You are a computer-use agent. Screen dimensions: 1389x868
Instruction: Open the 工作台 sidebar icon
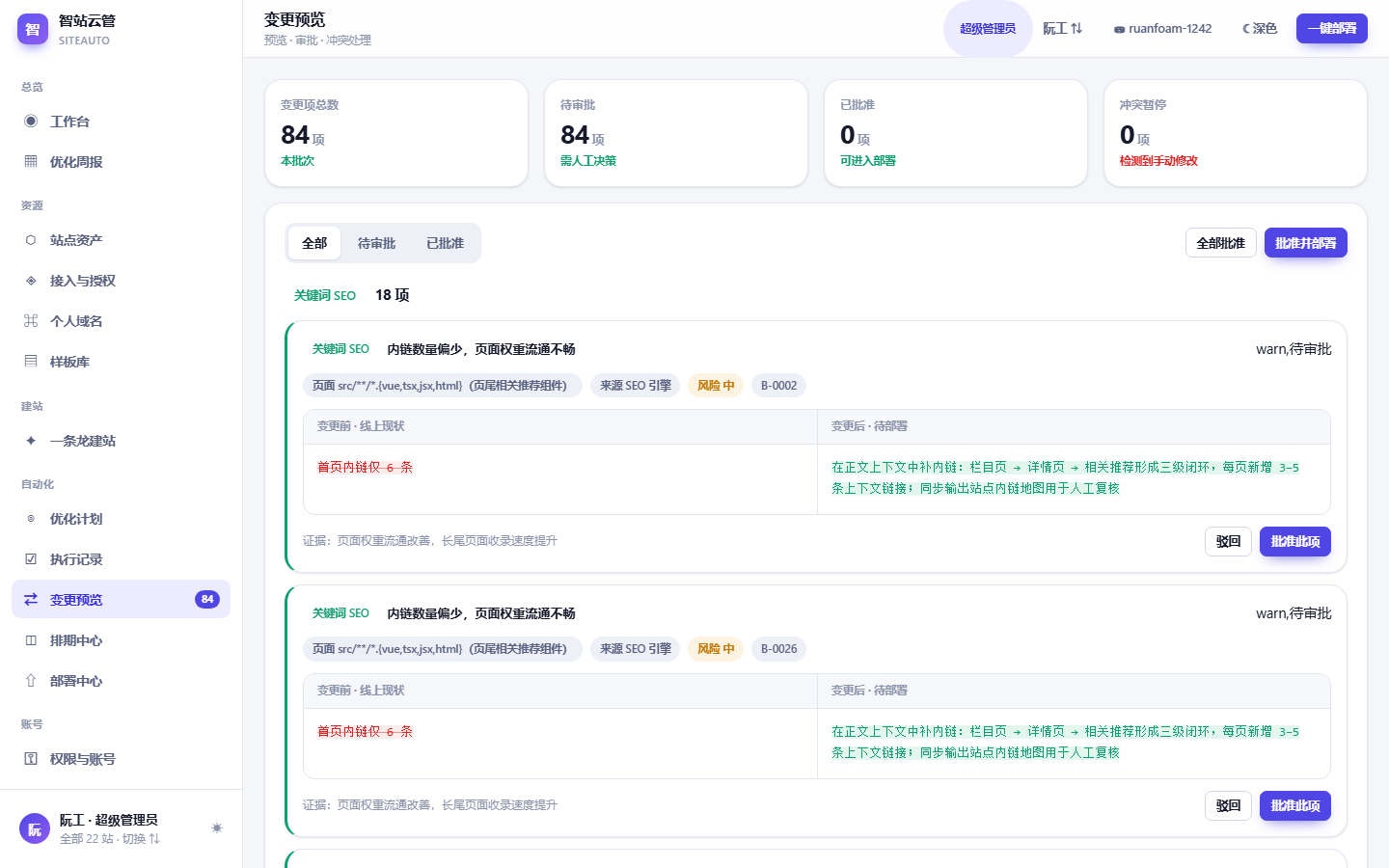[x=31, y=122]
